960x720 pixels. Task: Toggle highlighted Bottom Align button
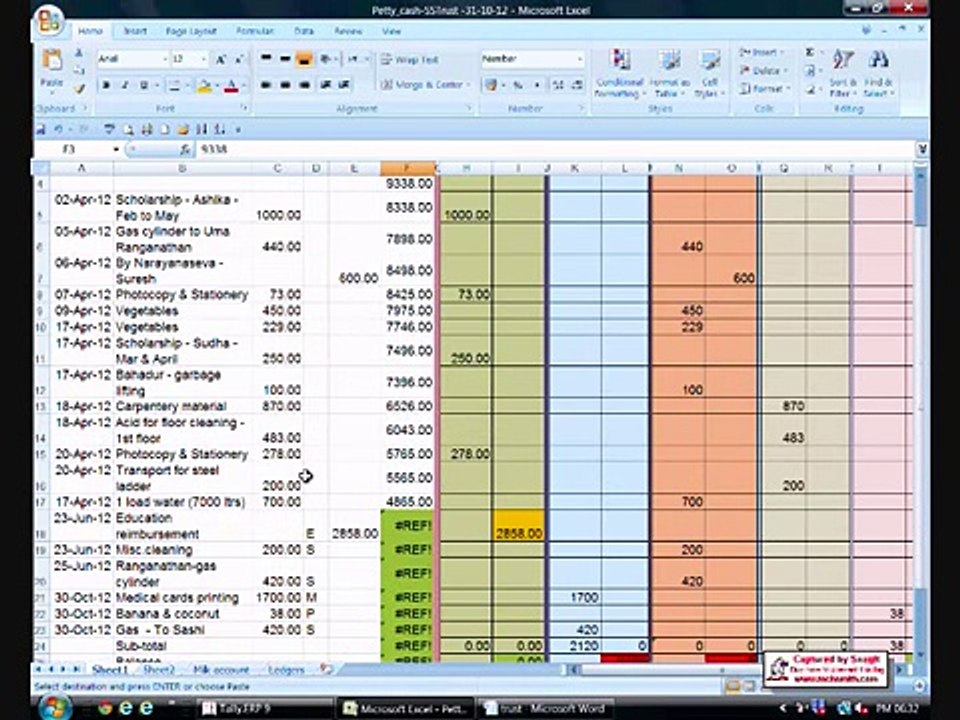pyautogui.click(x=304, y=59)
